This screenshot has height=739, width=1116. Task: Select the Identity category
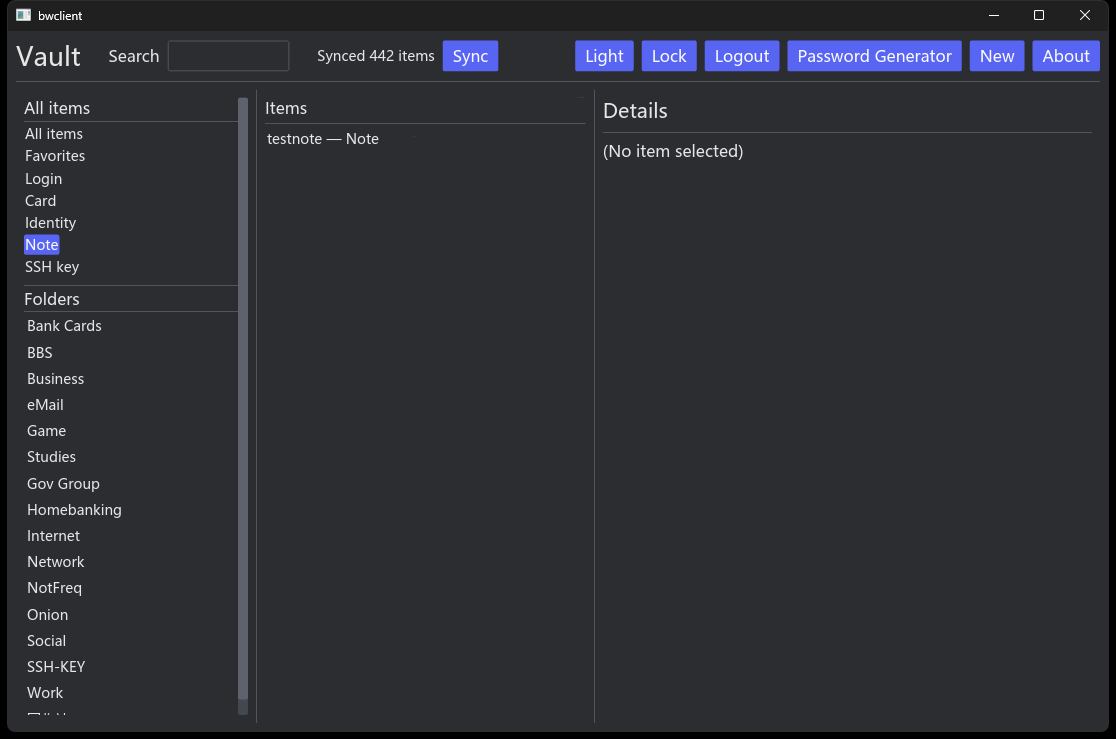[x=51, y=222]
